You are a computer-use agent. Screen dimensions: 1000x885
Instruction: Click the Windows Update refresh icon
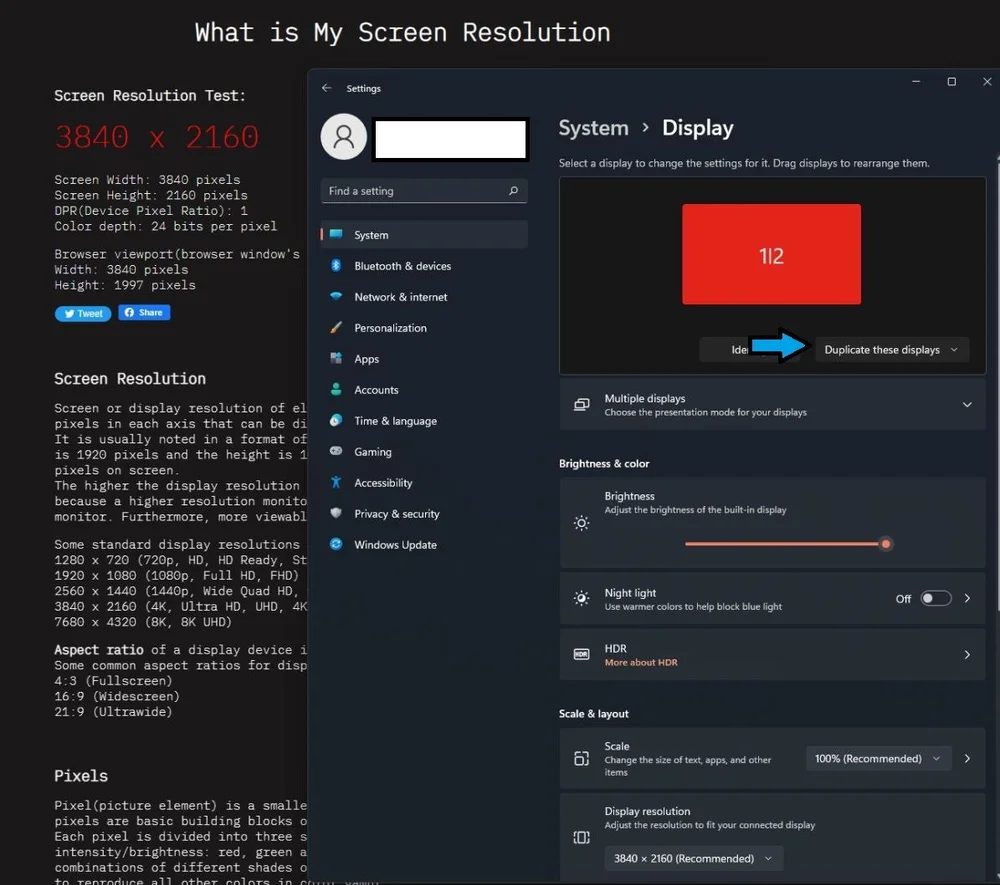coord(336,544)
